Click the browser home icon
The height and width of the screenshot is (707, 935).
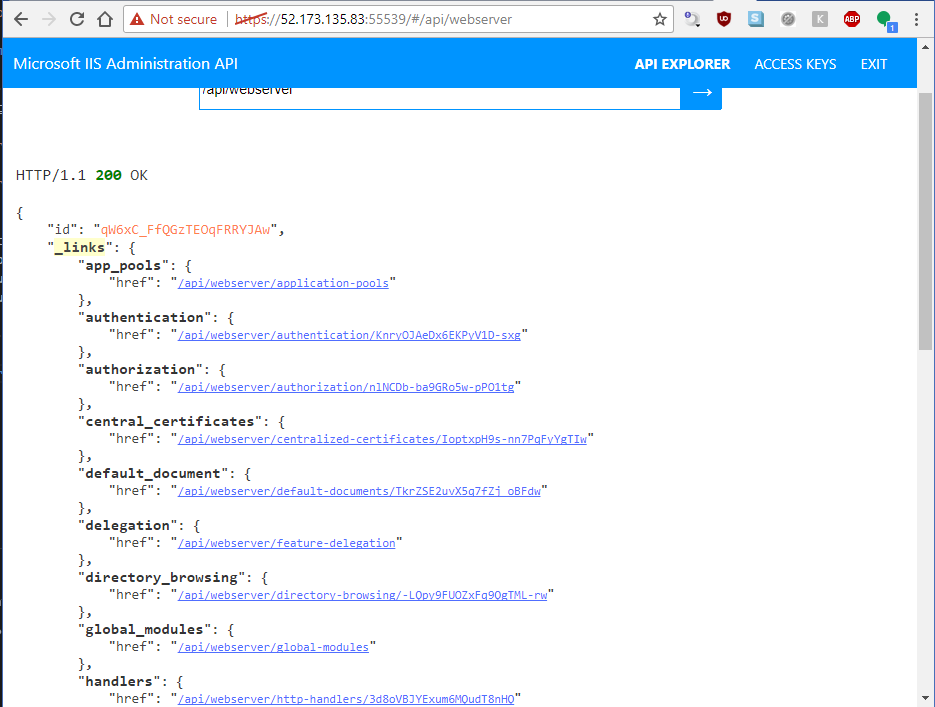[x=105, y=18]
